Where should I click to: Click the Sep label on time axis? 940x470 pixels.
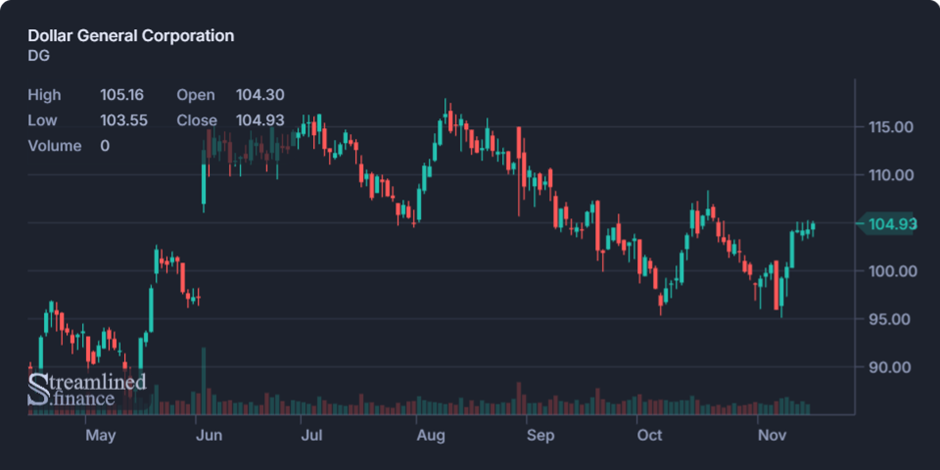click(x=541, y=435)
